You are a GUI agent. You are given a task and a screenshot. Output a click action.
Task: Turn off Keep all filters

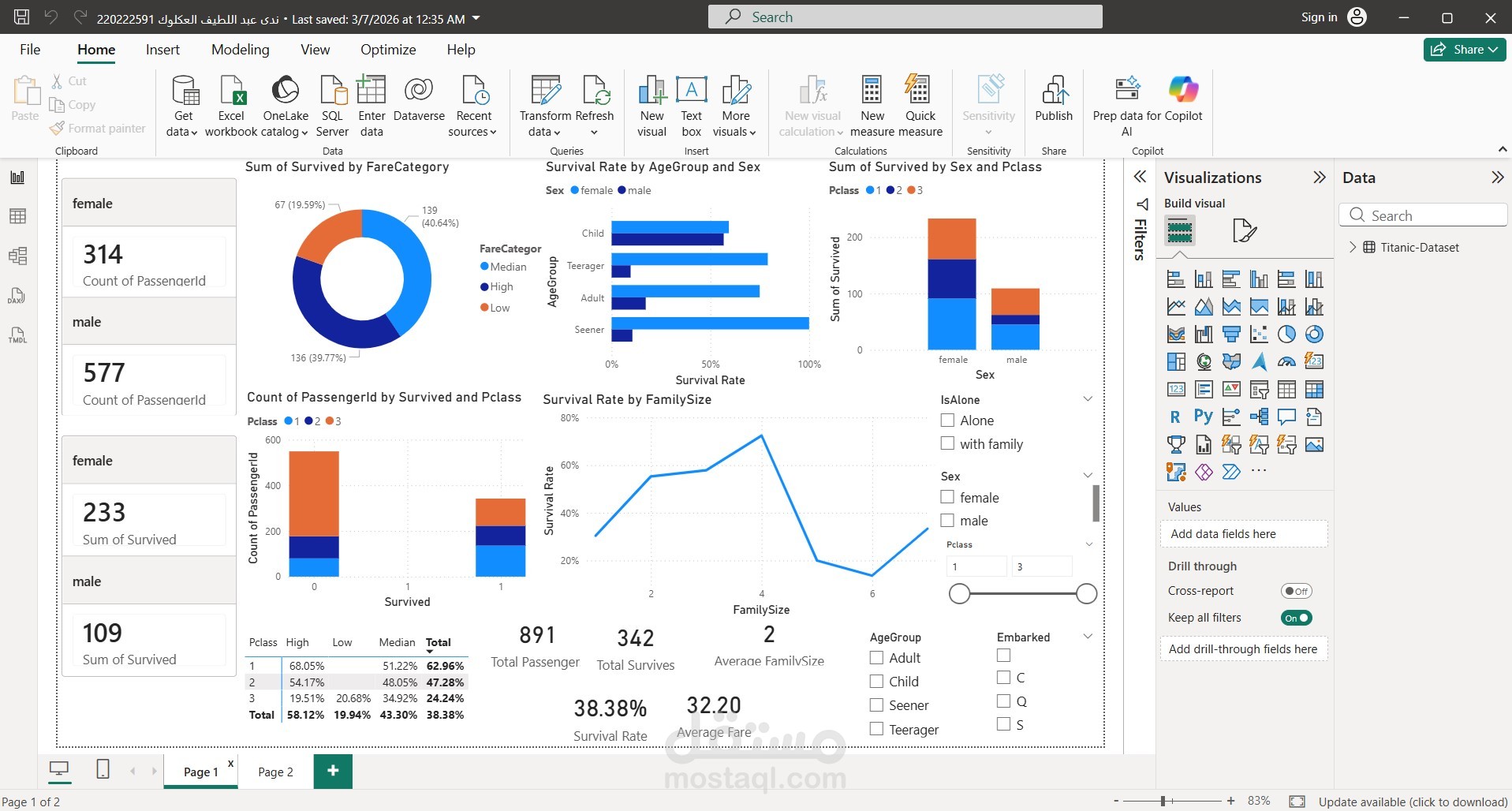click(1296, 618)
